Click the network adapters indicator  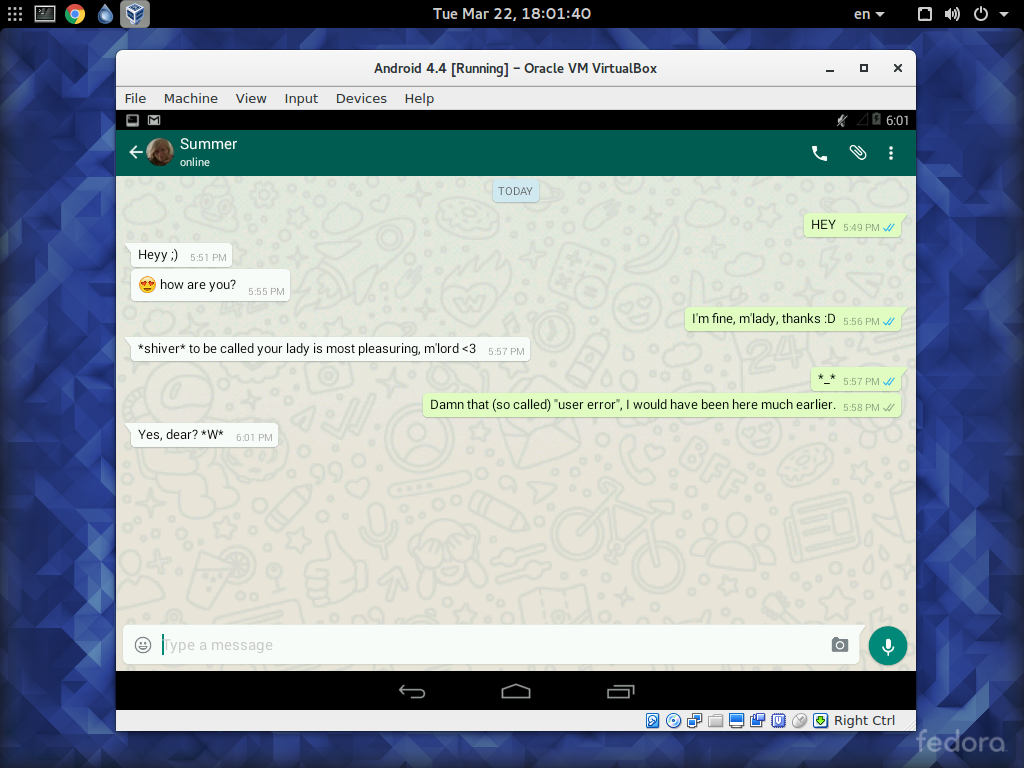point(694,720)
